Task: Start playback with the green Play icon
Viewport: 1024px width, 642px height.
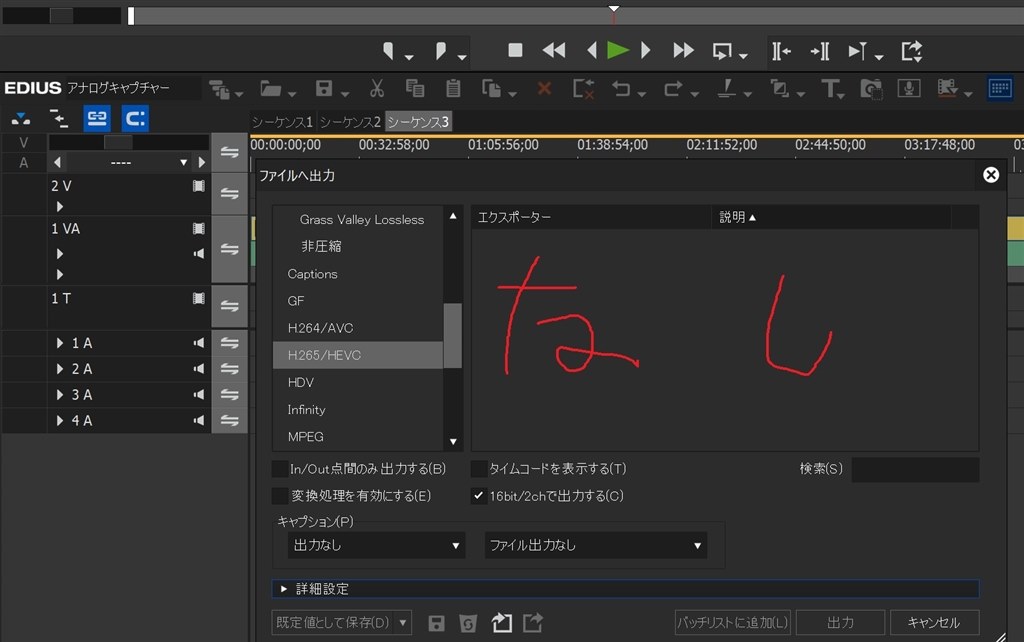Action: [617, 50]
